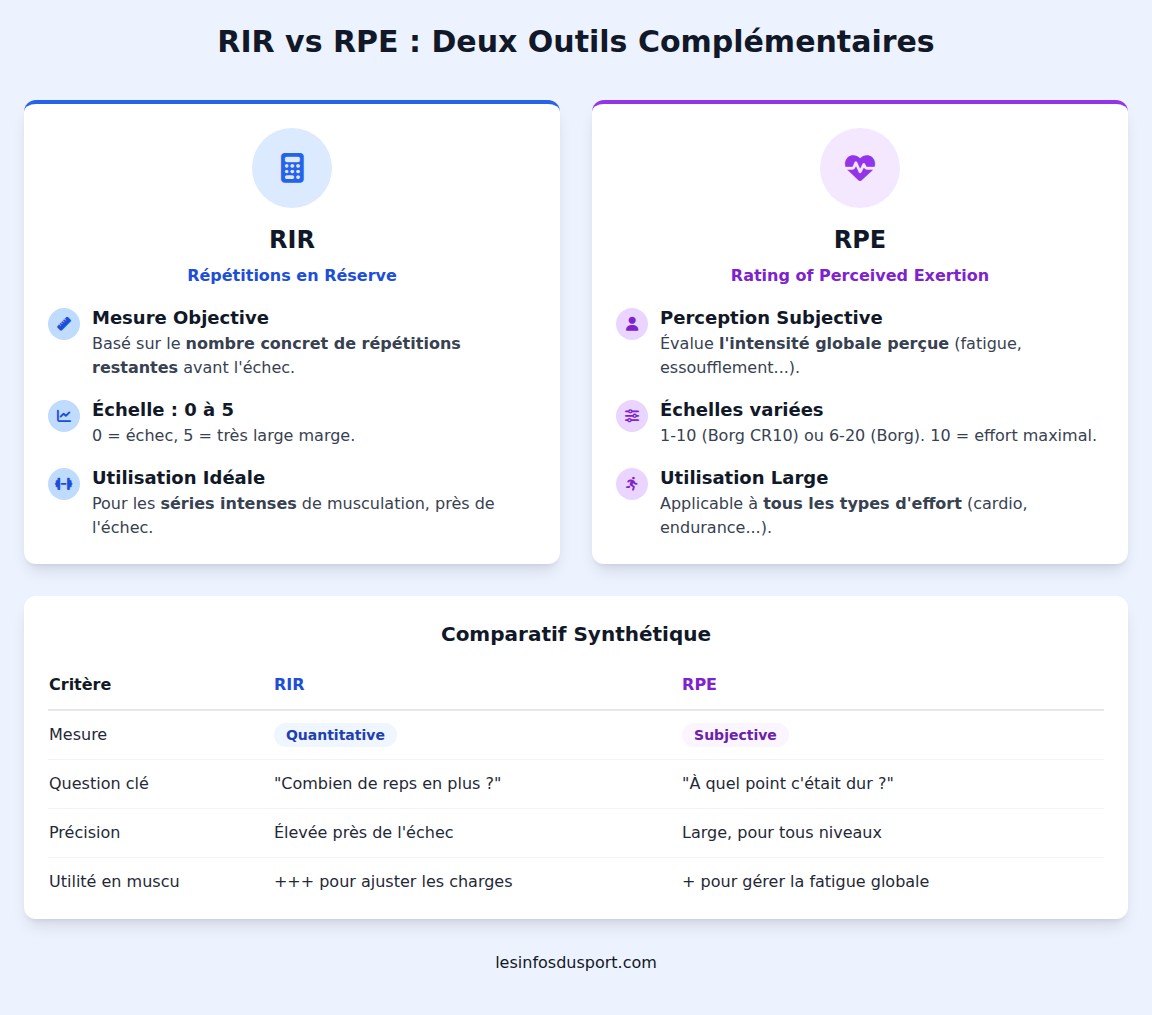Click the RIR vs RPE page title
This screenshot has width=1152, height=1015.
pyautogui.click(x=576, y=42)
